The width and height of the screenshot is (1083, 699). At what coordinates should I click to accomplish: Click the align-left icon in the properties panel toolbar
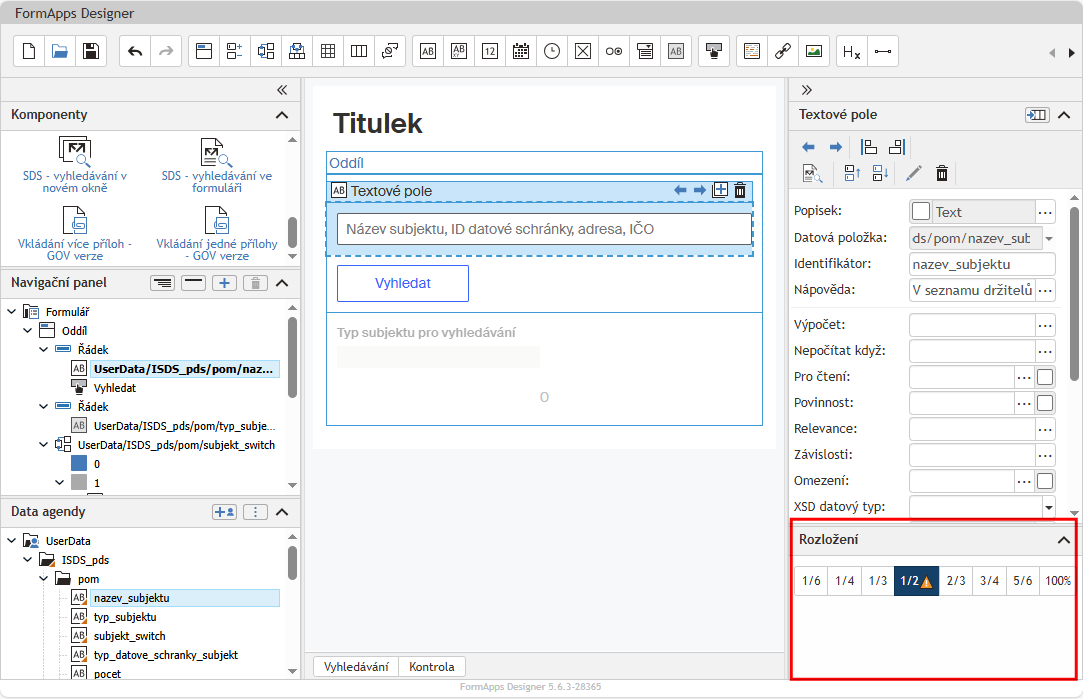[x=869, y=147]
